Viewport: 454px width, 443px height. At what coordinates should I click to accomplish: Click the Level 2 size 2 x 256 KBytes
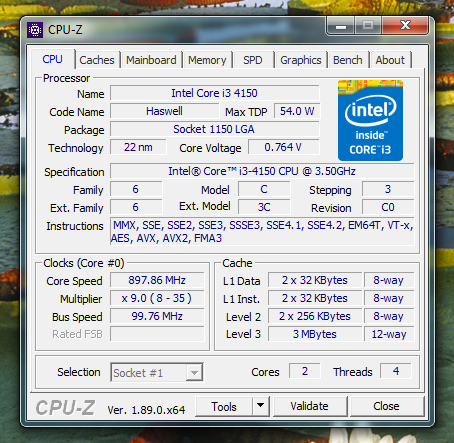coord(315,316)
